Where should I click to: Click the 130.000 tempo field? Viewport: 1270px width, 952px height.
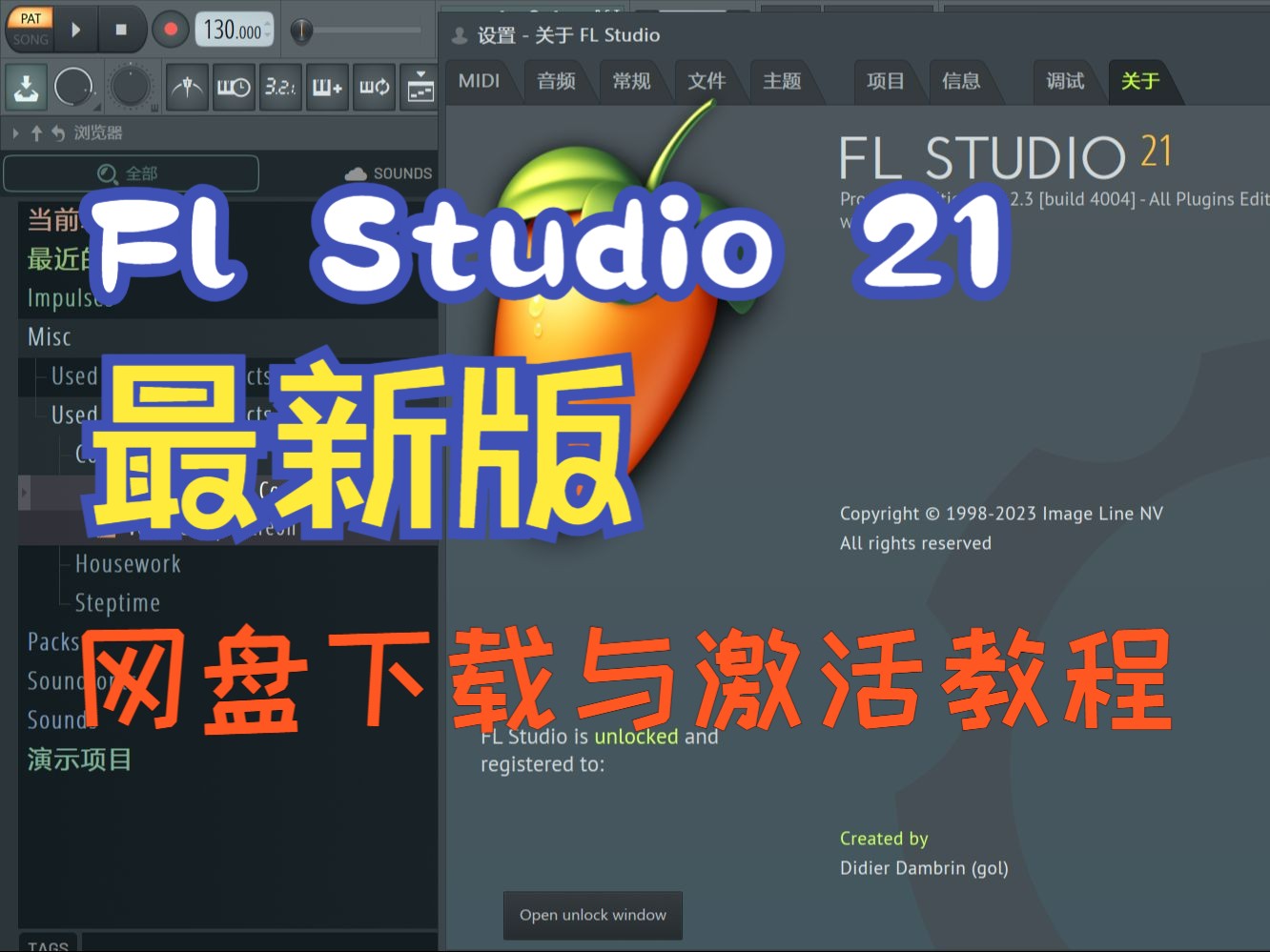click(x=232, y=30)
